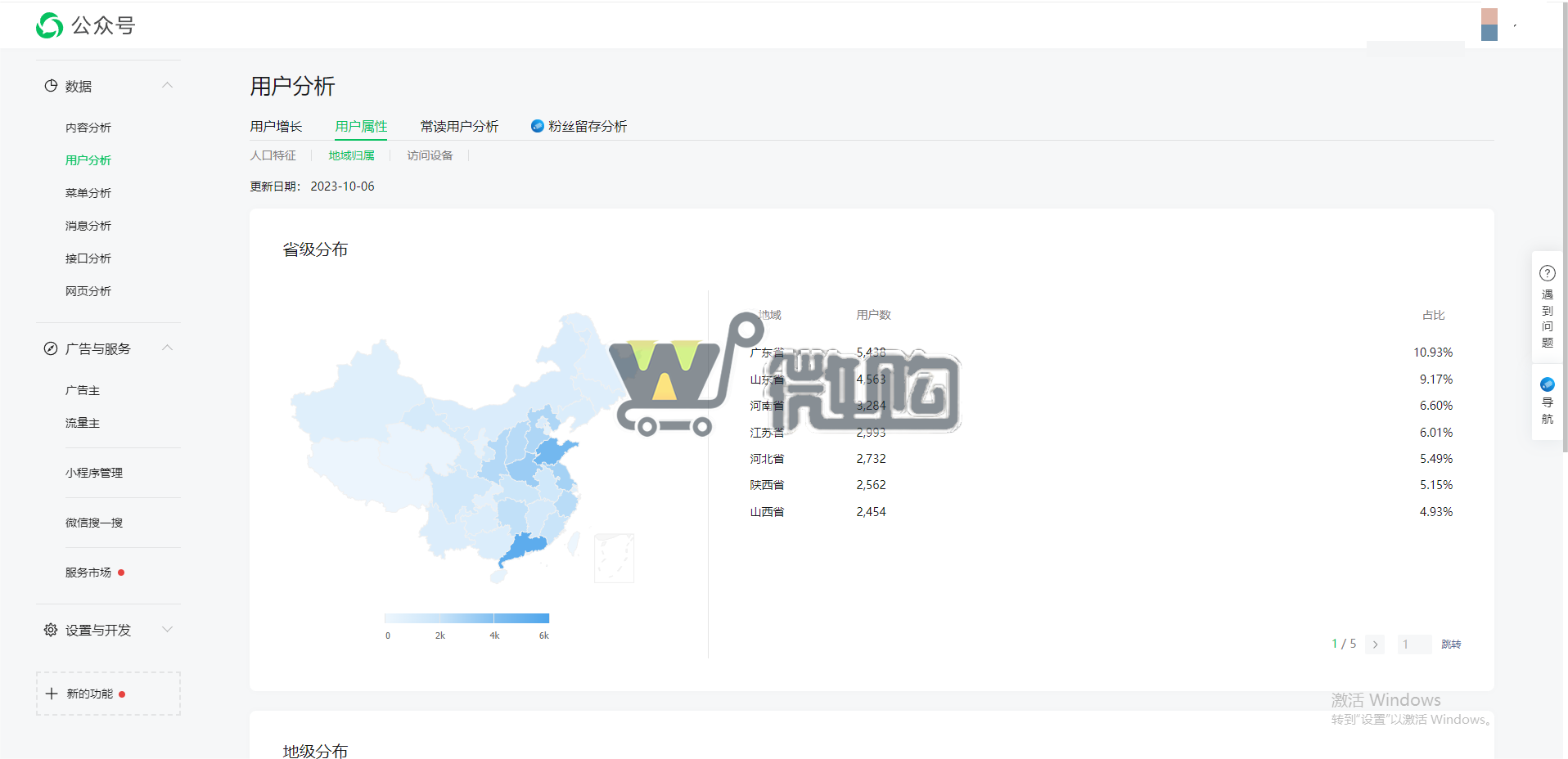Click the page number input field

pos(1413,644)
